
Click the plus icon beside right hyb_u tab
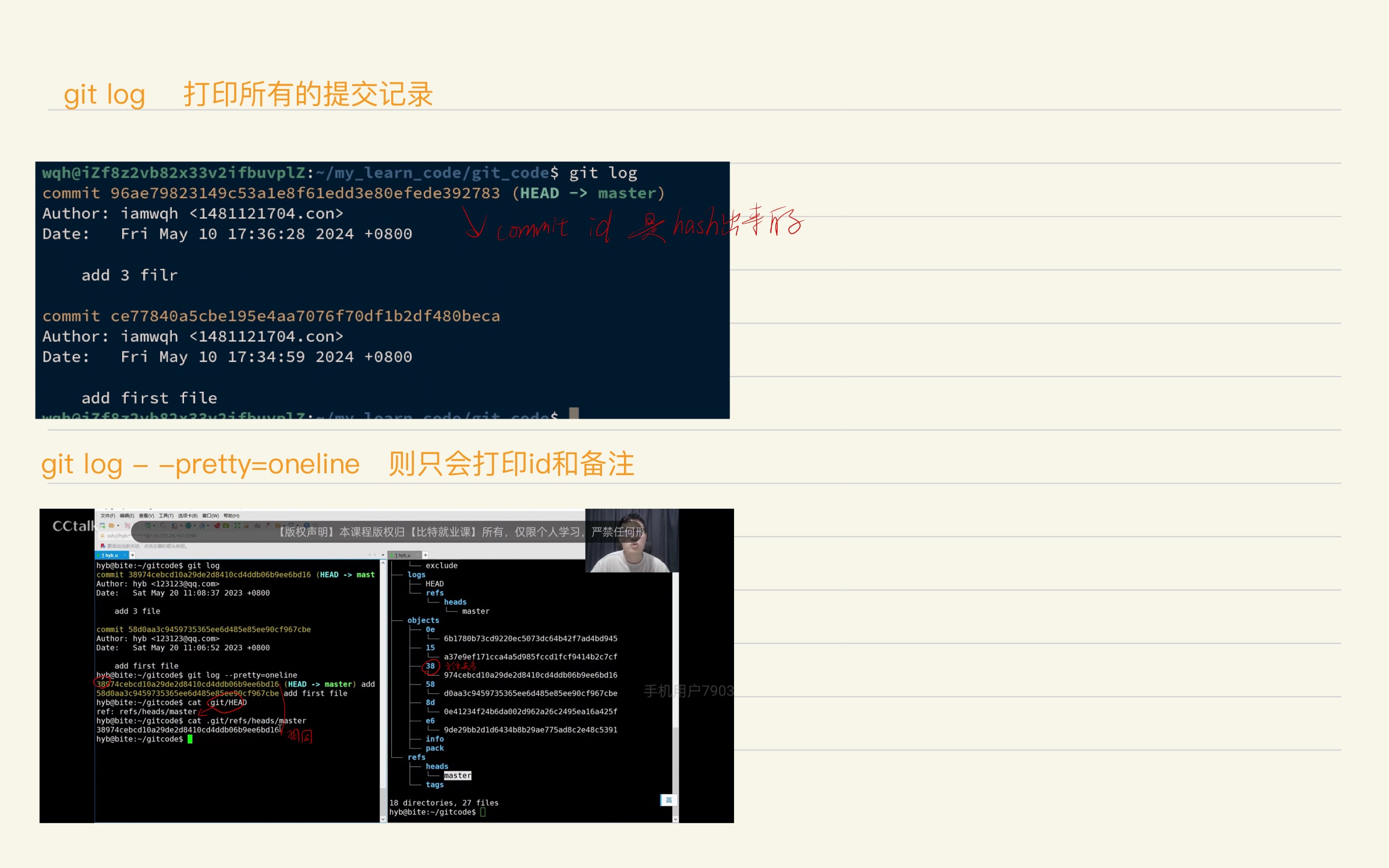426,555
